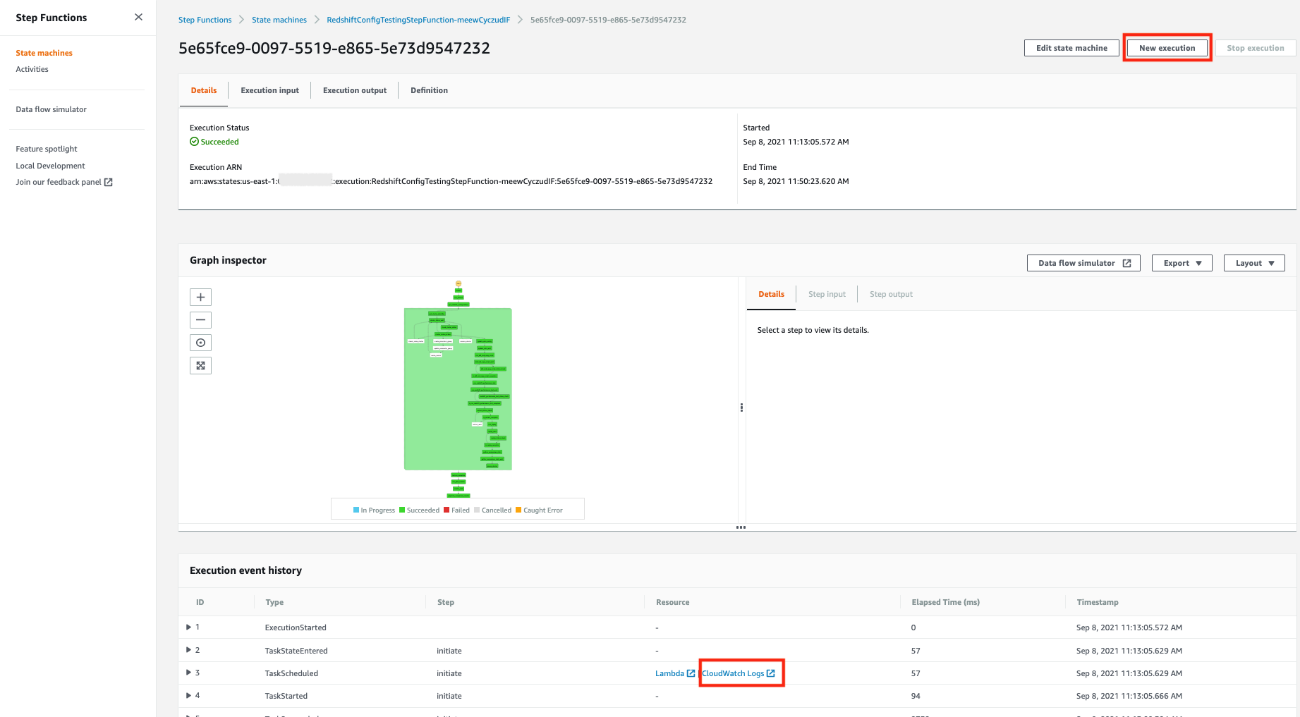1300x717 pixels.
Task: Open Local Development in sidebar
Action: (50, 166)
